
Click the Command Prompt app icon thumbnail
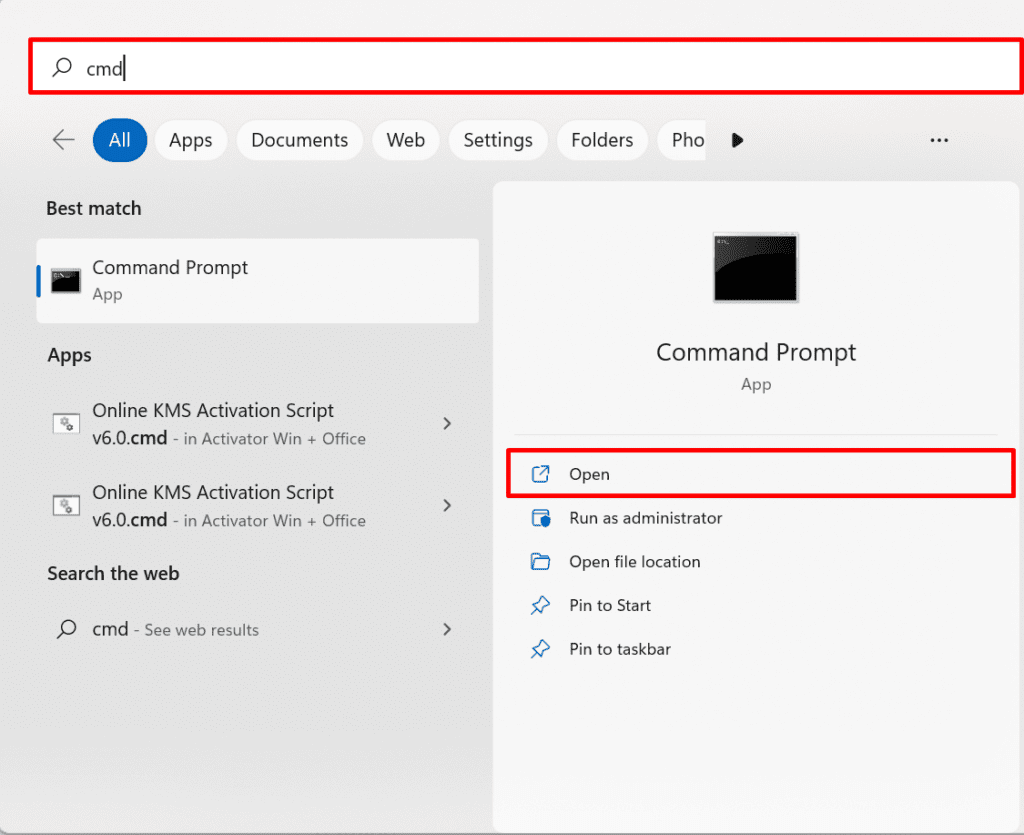click(755, 267)
